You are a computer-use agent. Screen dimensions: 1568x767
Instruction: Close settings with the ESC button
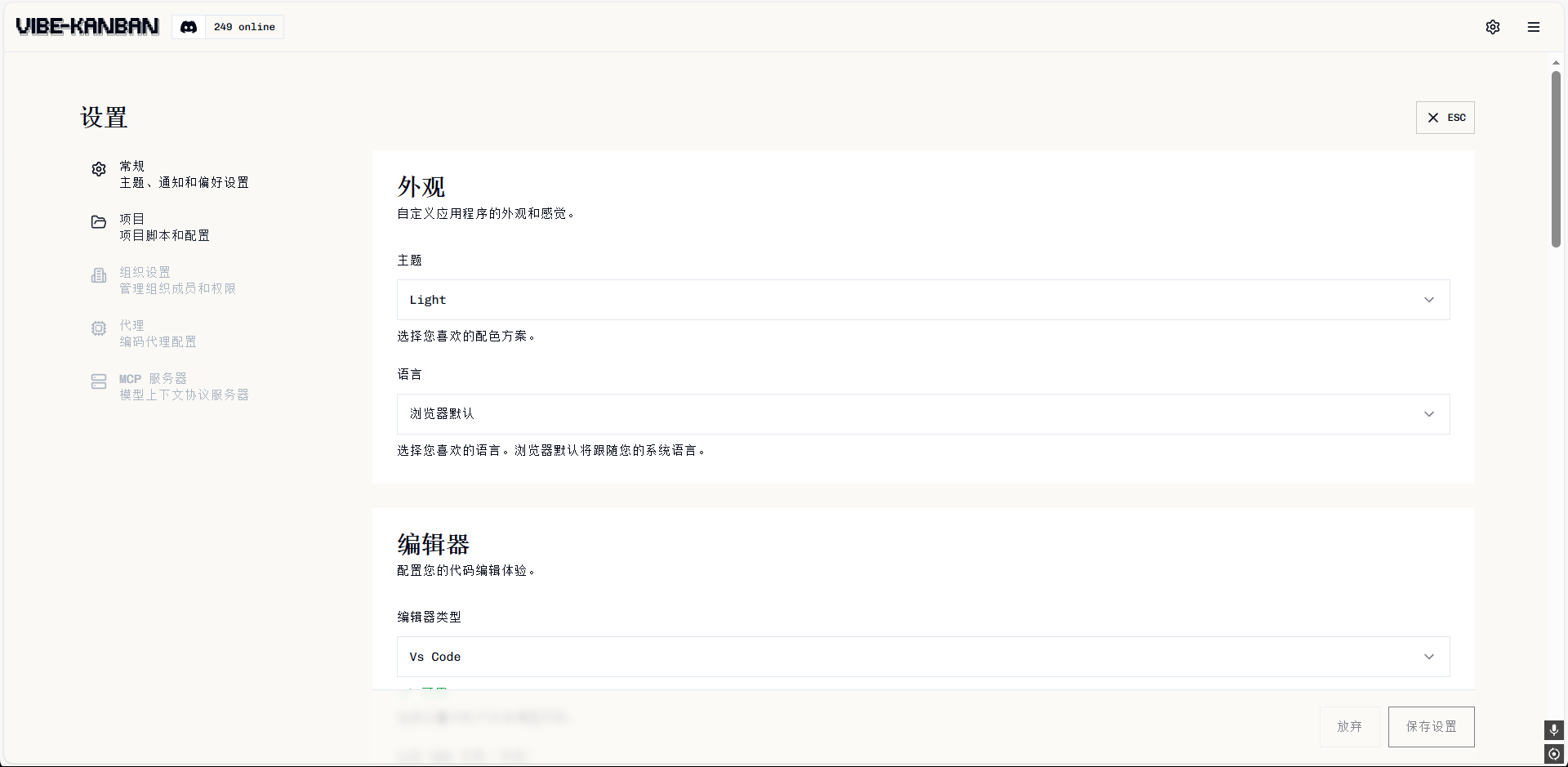click(1445, 118)
